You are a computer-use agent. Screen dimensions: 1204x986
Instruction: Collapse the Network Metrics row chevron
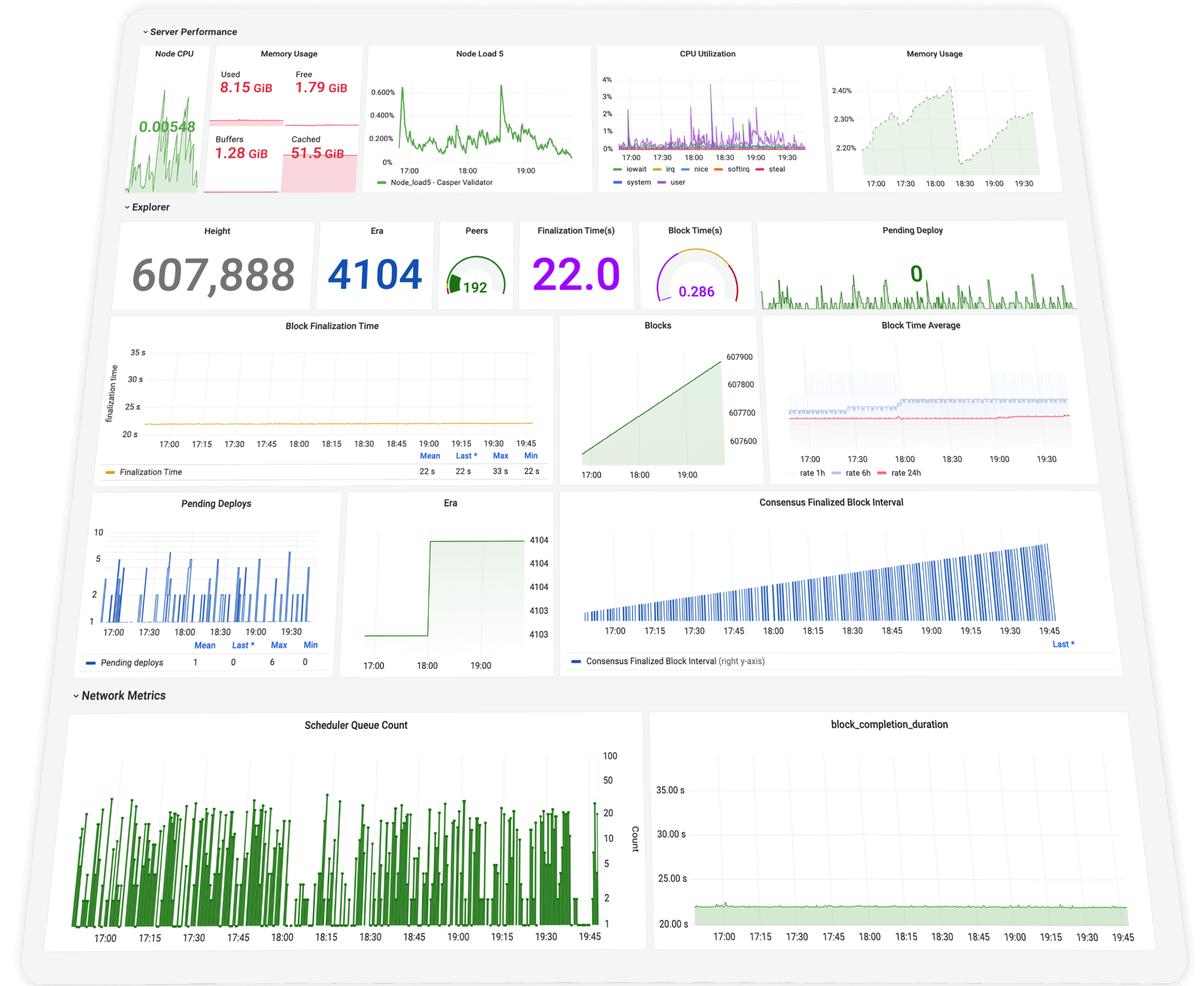pos(76,696)
